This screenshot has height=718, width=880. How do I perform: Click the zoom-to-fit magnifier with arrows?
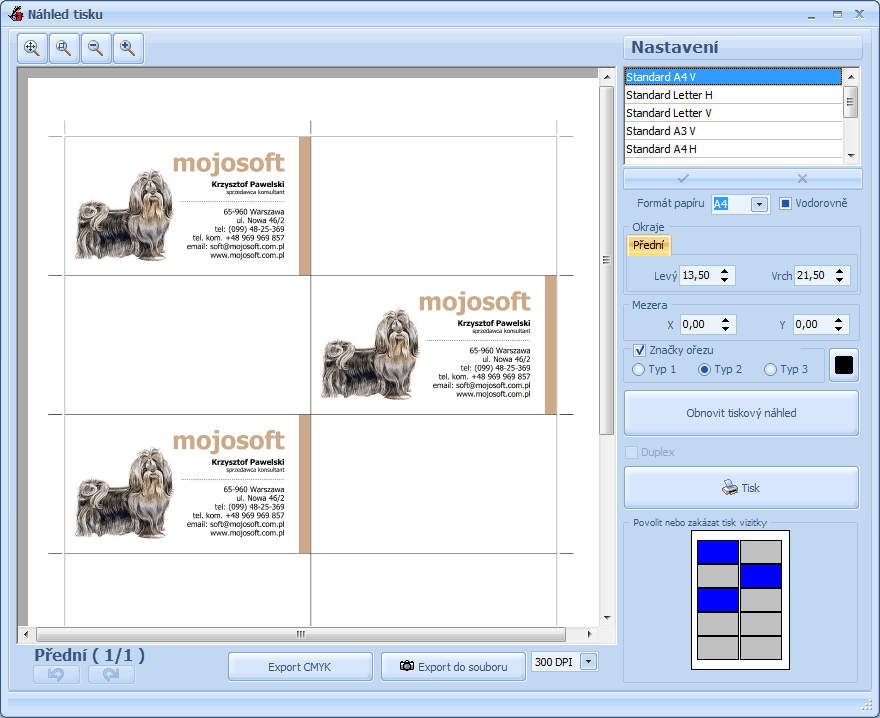32,48
